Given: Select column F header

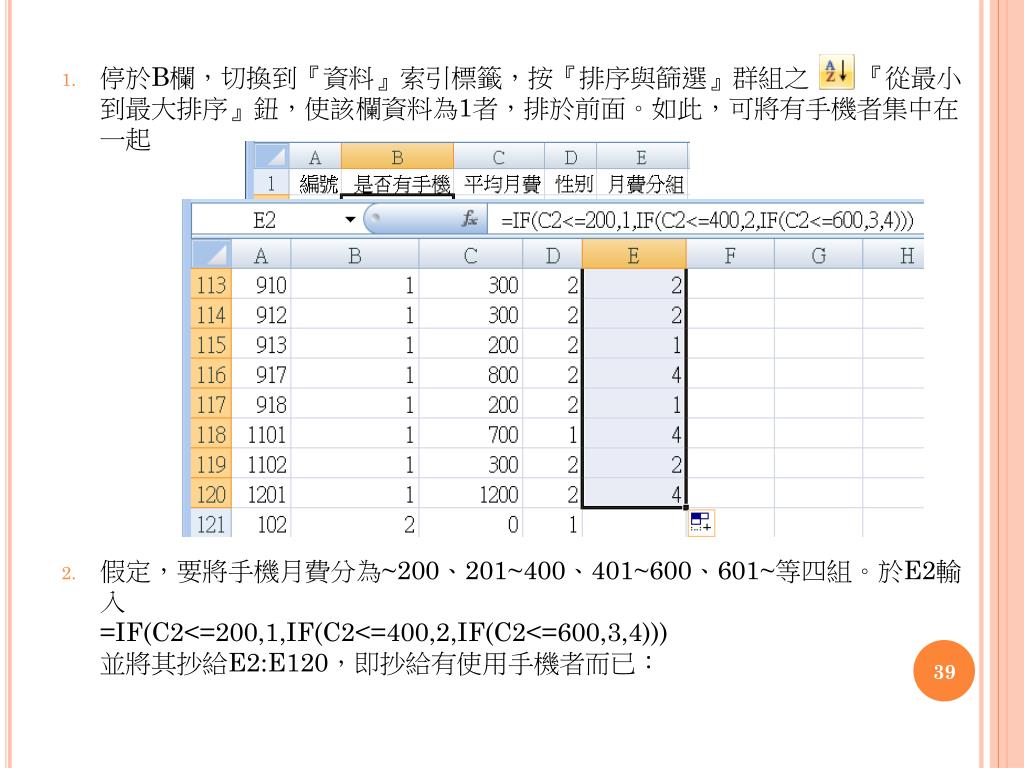Looking at the screenshot, I should 730,255.
